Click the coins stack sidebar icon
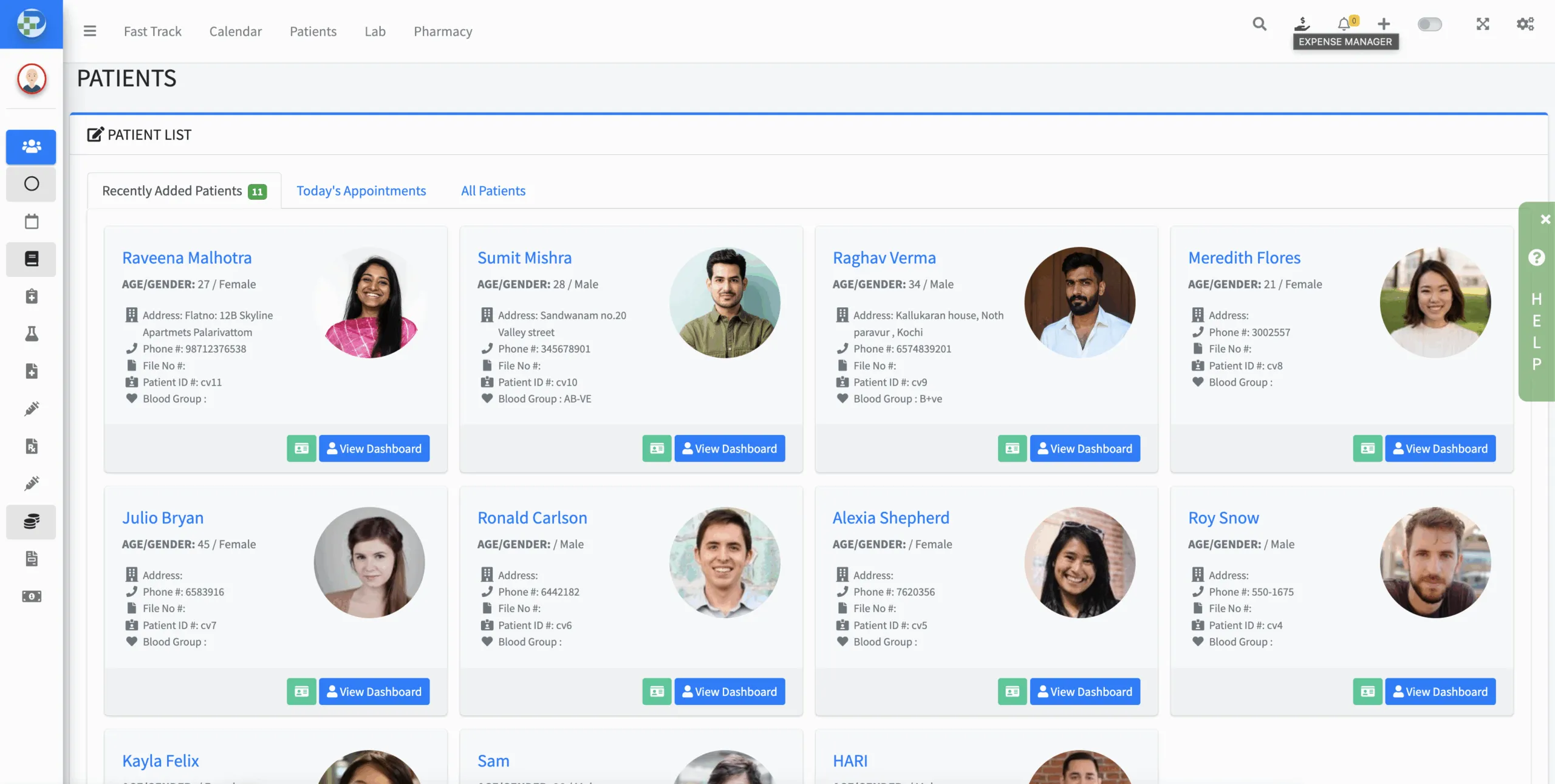The height and width of the screenshot is (784, 1555). 32,521
